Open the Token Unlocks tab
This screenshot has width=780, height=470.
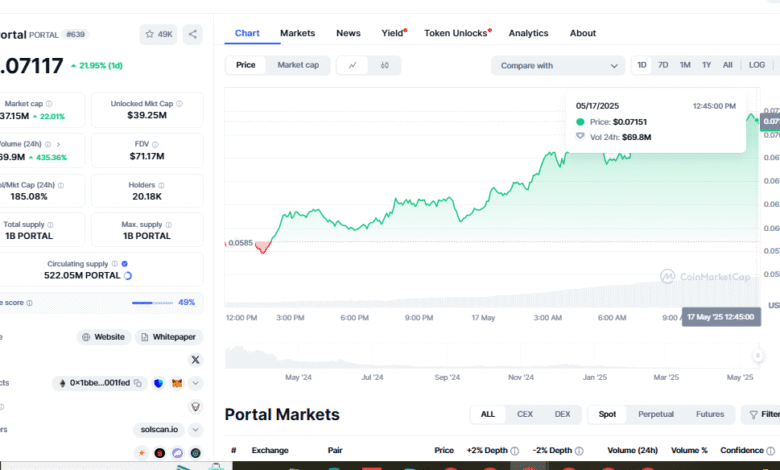pos(457,33)
